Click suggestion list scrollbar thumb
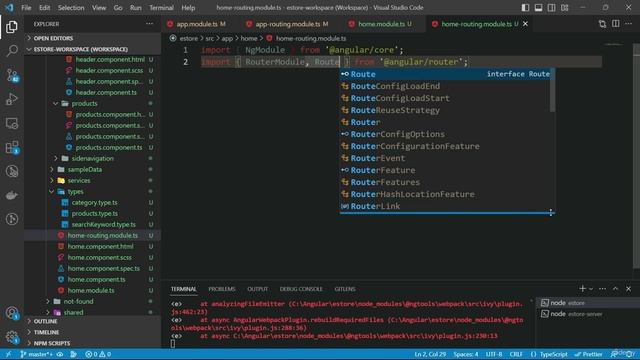The height and width of the screenshot is (360, 640). click(552, 90)
